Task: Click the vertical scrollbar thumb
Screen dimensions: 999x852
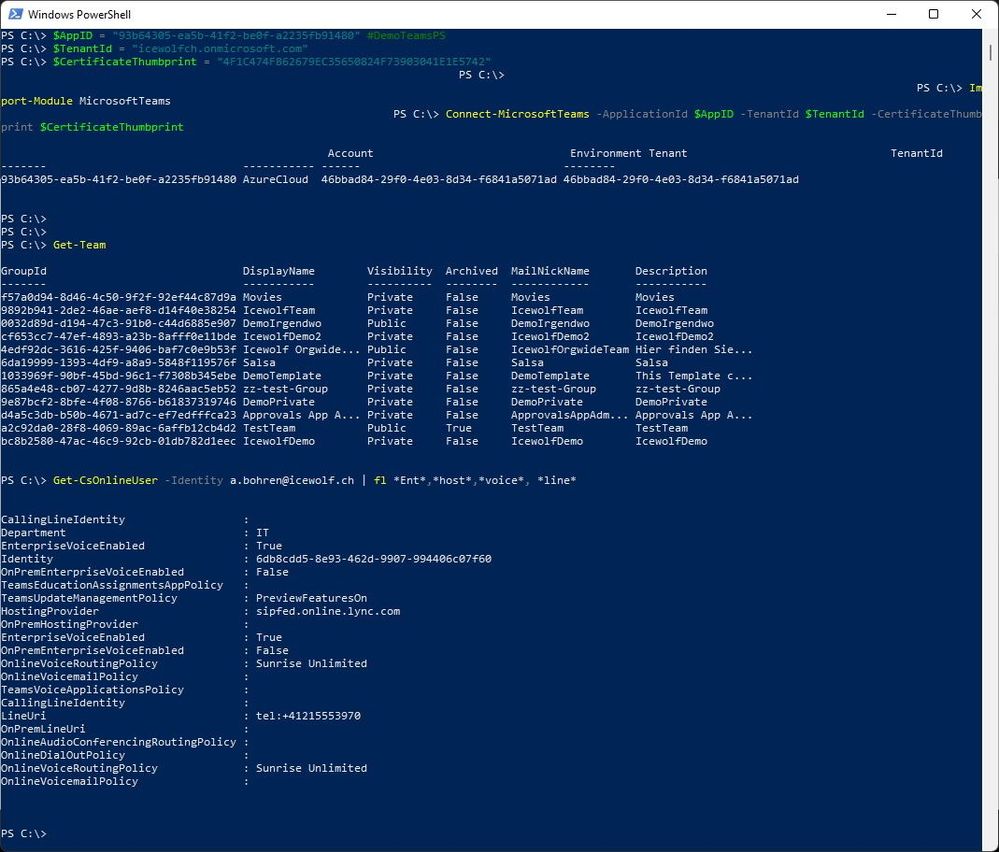Action: pos(991,53)
